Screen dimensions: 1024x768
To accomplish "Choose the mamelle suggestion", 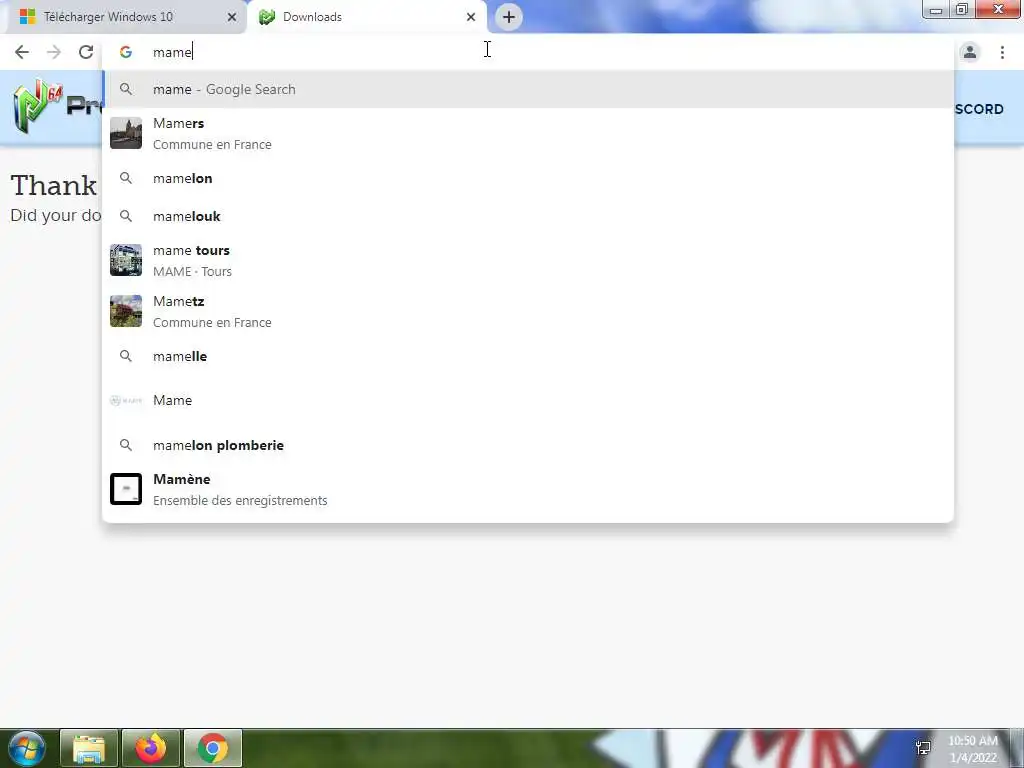I will (528, 357).
